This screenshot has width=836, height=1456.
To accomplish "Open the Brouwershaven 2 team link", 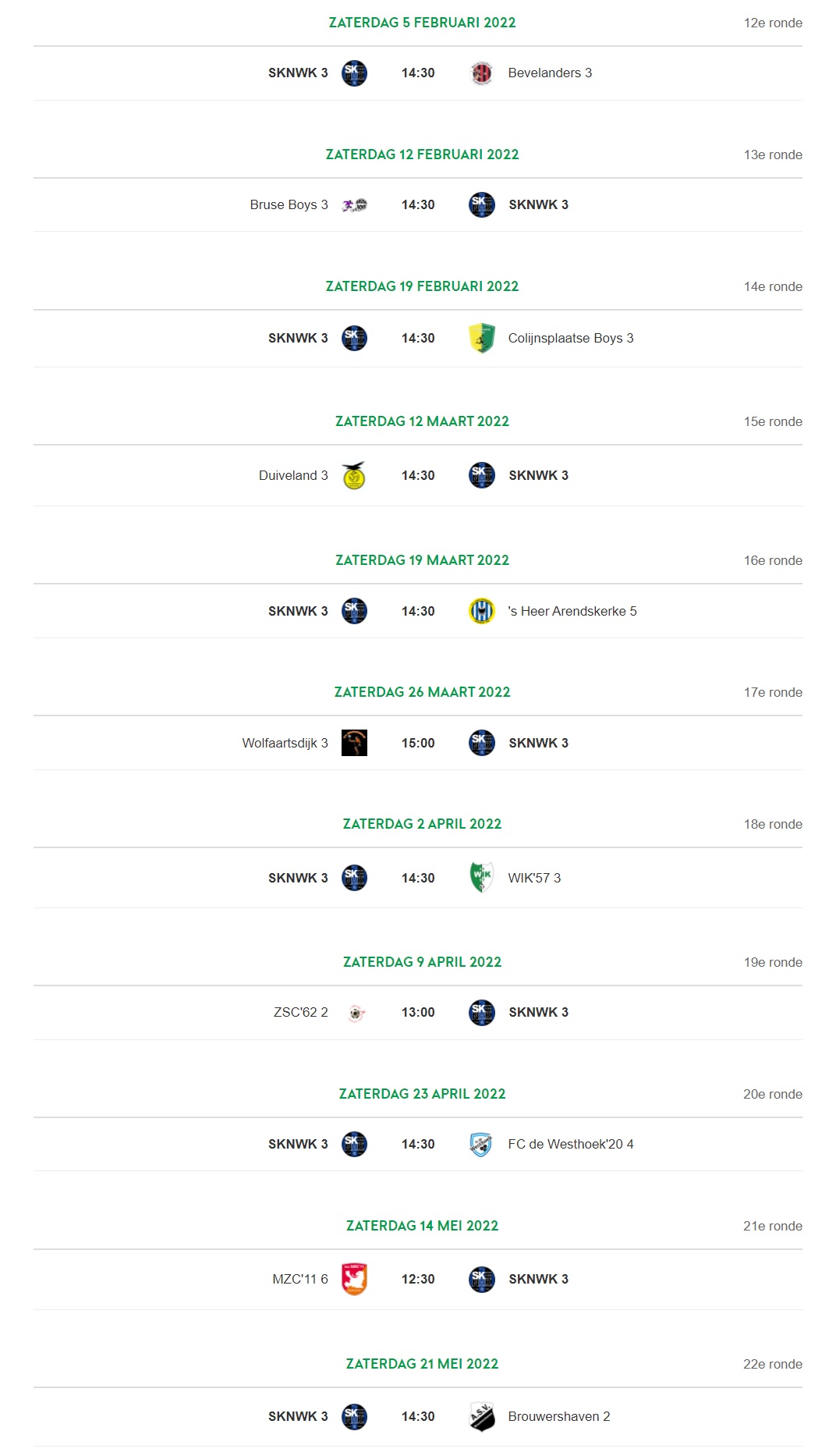I will (x=559, y=1416).
